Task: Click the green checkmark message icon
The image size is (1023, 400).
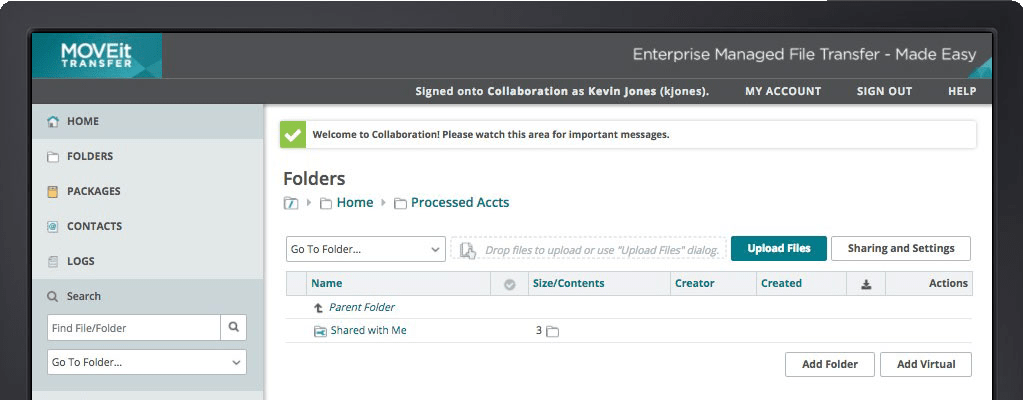Action: pyautogui.click(x=293, y=134)
